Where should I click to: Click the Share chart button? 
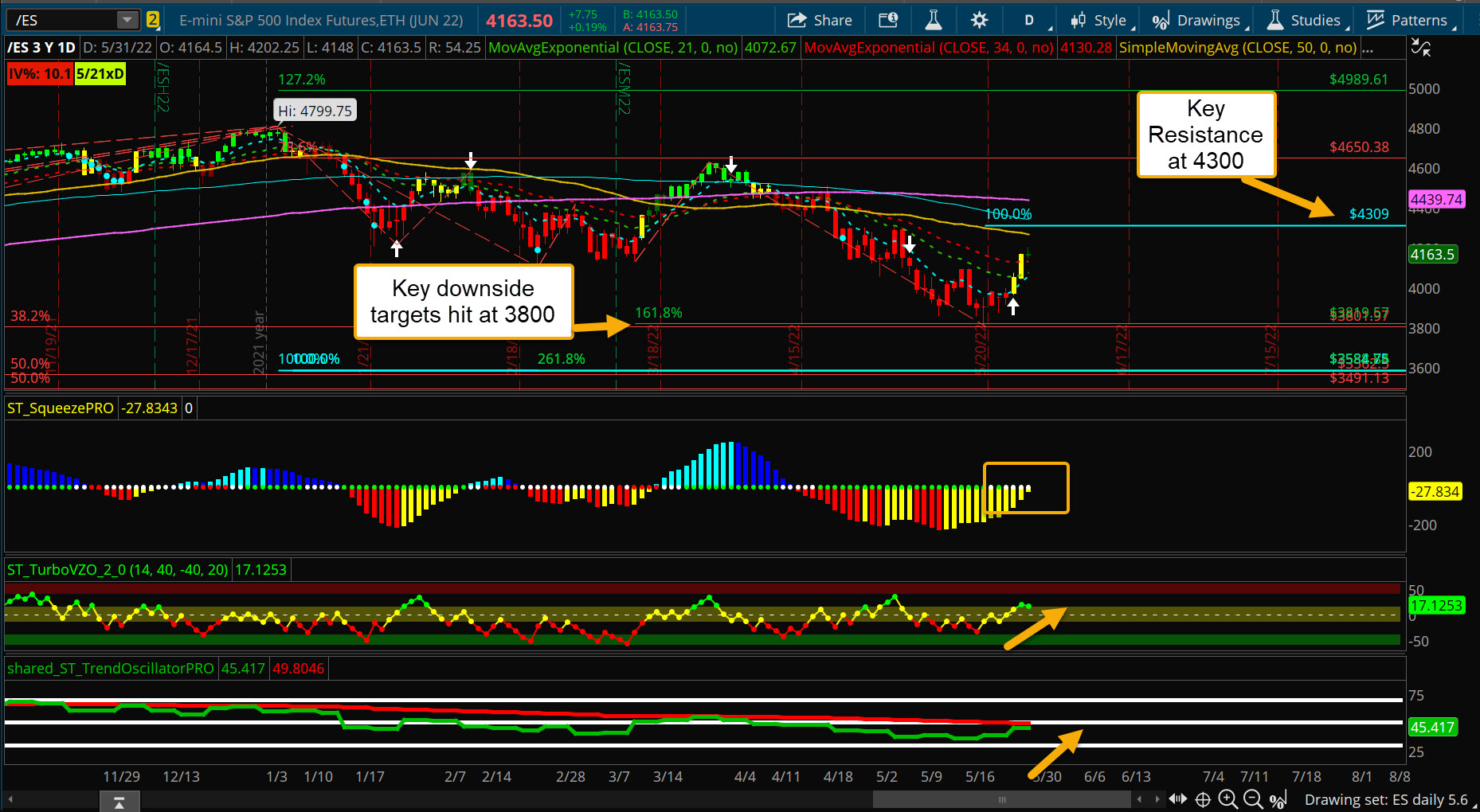819,20
